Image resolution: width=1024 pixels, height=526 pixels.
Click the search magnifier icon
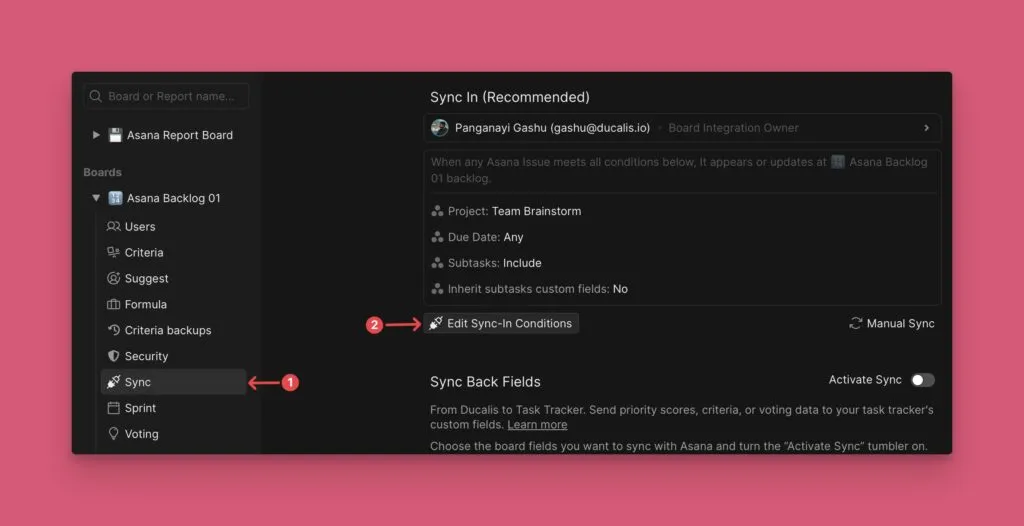(96, 97)
